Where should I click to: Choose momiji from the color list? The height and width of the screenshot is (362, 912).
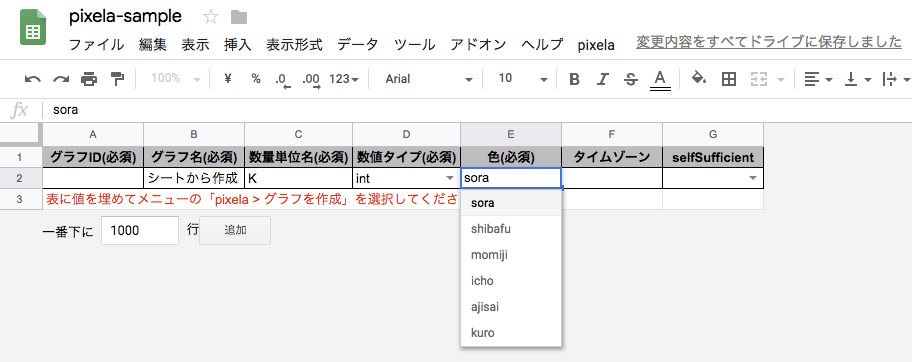pos(511,255)
